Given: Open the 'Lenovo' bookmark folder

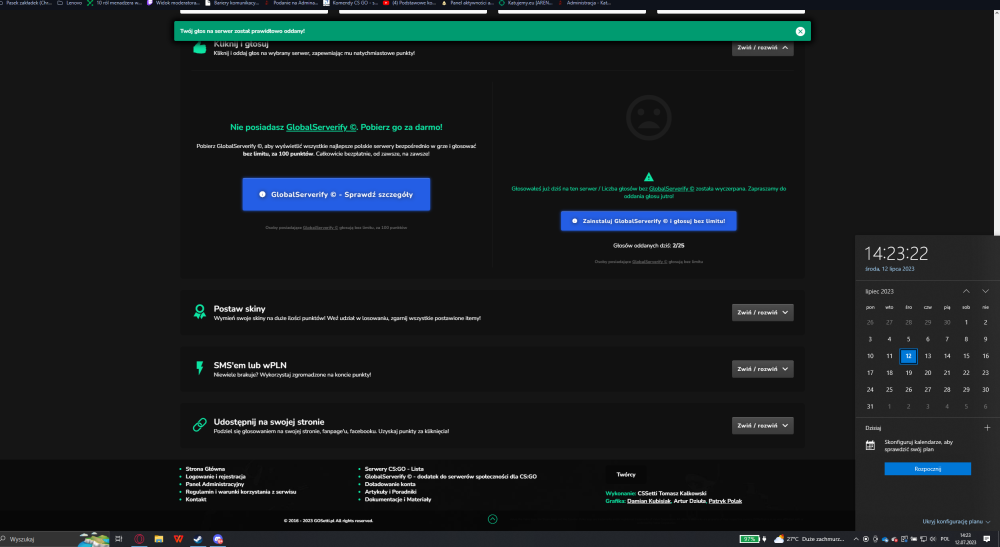Looking at the screenshot, I should pyautogui.click(x=70, y=3).
